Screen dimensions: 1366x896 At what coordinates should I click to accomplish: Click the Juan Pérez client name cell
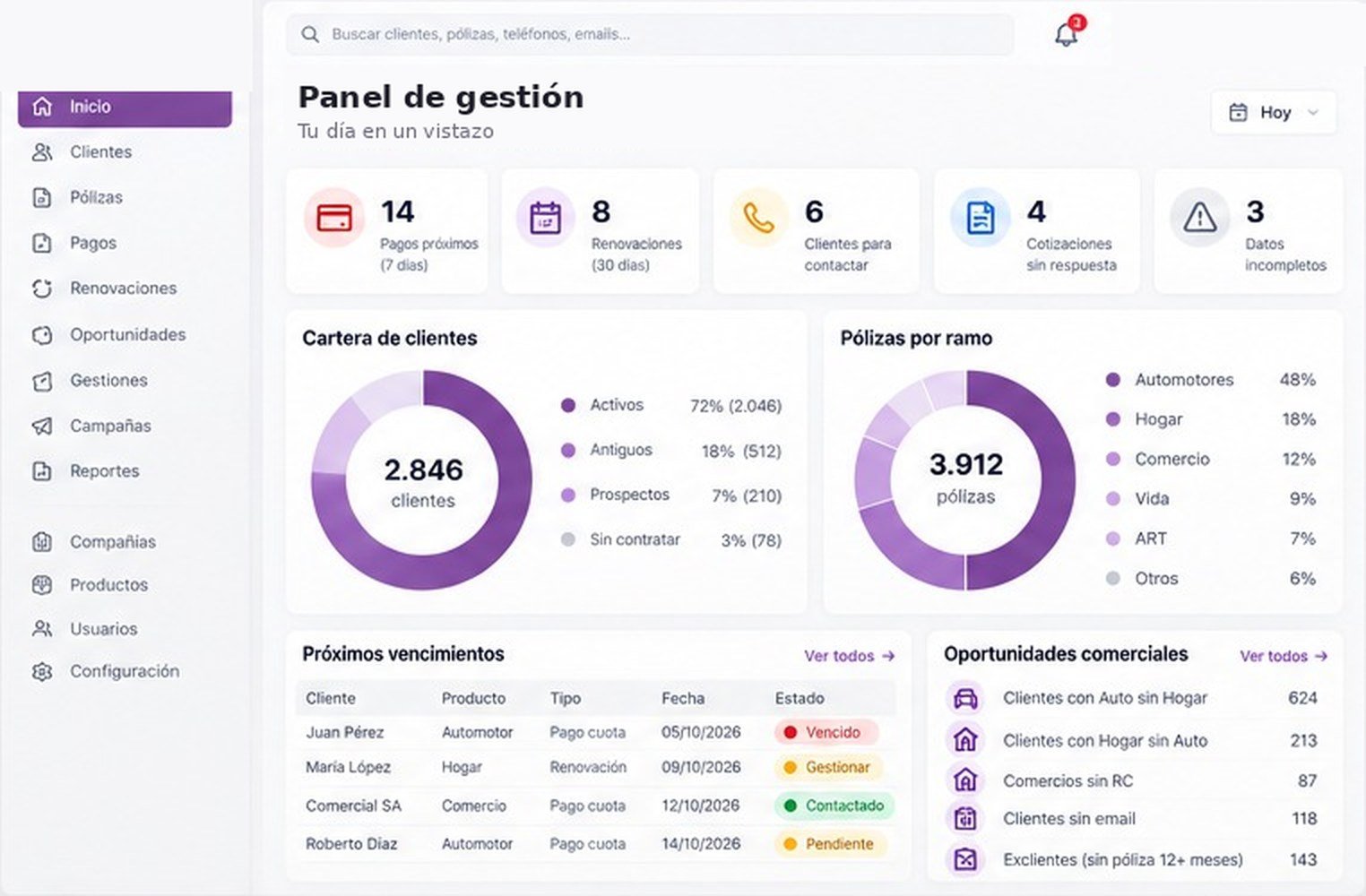click(344, 732)
